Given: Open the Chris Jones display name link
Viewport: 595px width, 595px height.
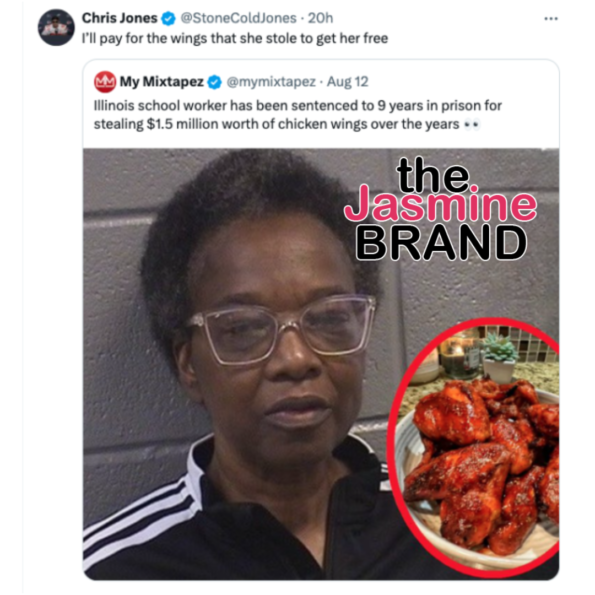Looking at the screenshot, I should coord(120,18).
